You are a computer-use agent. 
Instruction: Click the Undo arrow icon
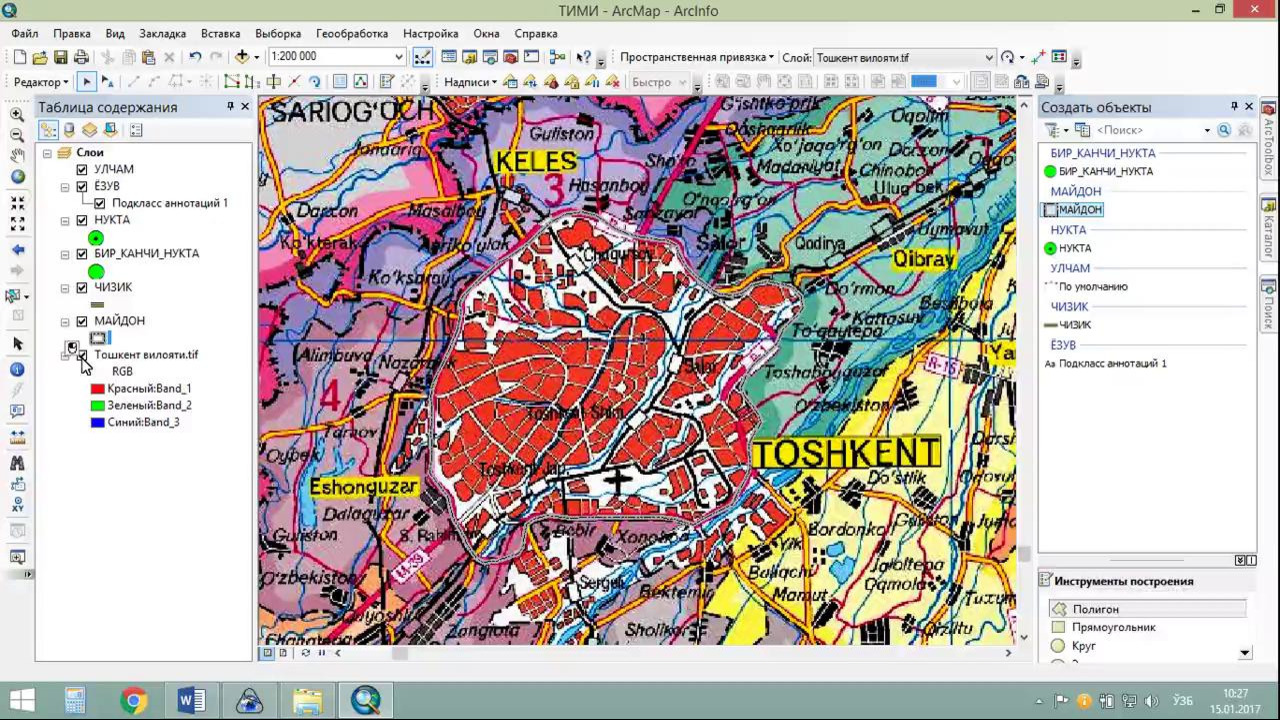coord(195,58)
